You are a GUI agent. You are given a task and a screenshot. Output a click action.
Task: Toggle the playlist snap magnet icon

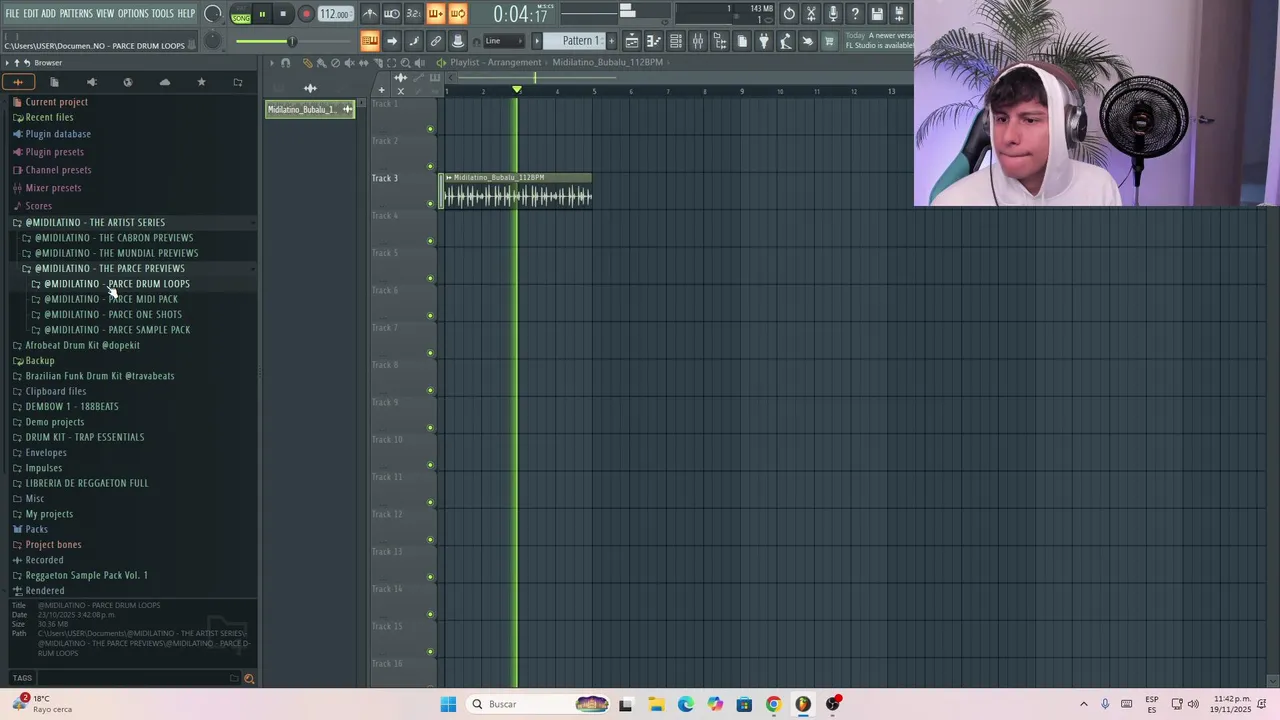coord(286,63)
